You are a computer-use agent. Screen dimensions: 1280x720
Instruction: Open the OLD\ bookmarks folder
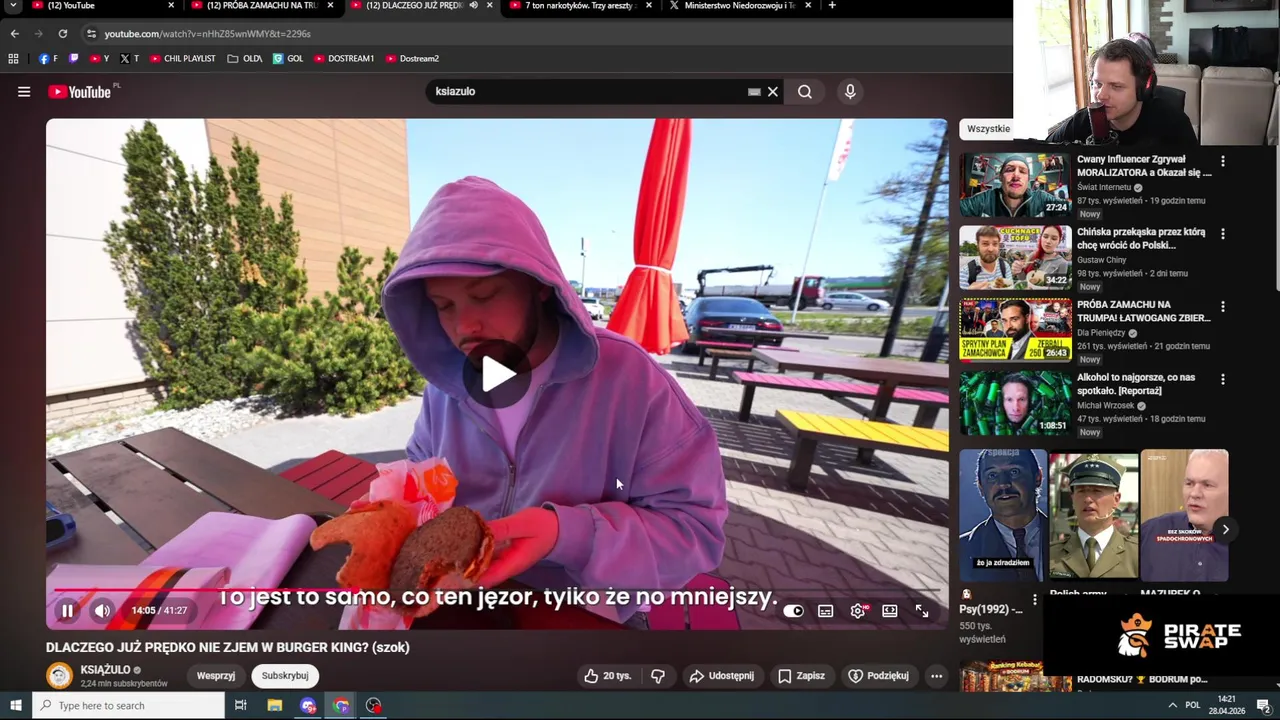point(245,59)
